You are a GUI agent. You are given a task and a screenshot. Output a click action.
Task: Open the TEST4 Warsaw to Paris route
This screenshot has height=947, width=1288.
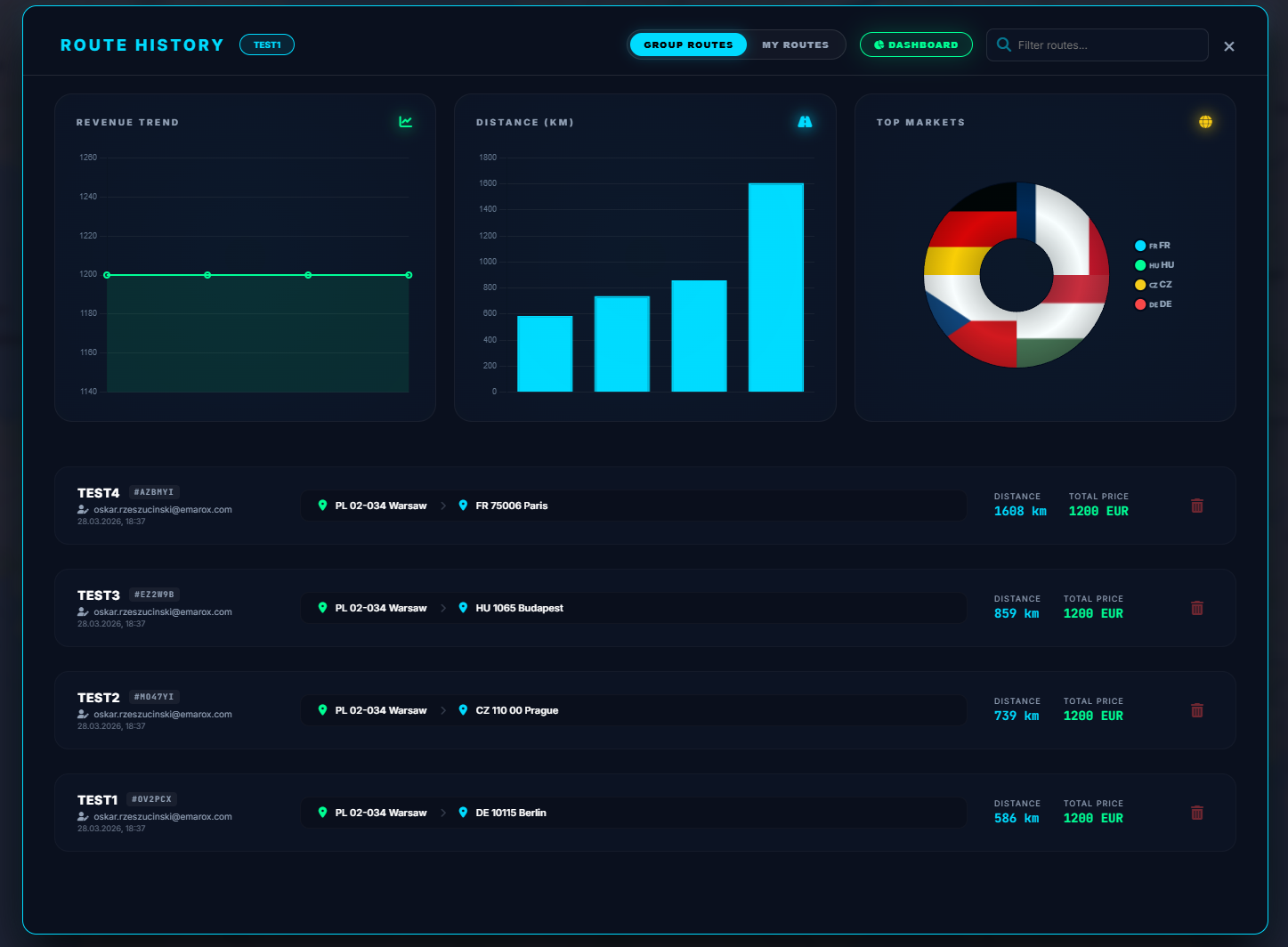[x=632, y=506]
